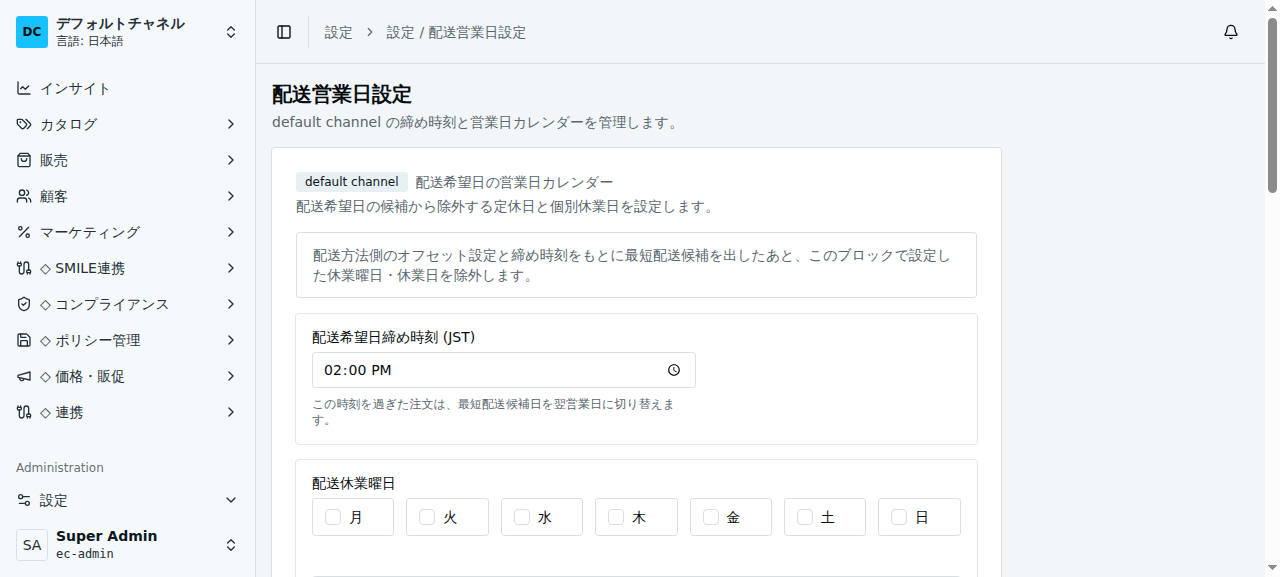Image resolution: width=1280 pixels, height=577 pixels.
Task: Expand the SMILE連携 menu chevron
Action: pos(231,268)
